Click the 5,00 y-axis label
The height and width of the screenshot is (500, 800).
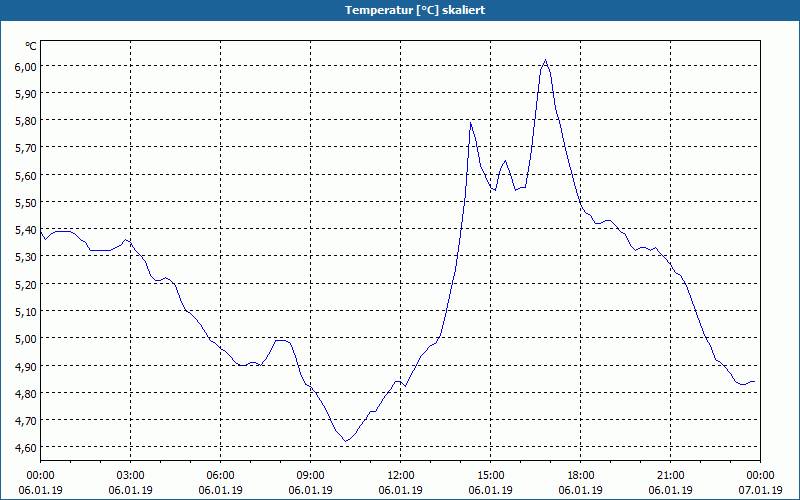[27, 338]
